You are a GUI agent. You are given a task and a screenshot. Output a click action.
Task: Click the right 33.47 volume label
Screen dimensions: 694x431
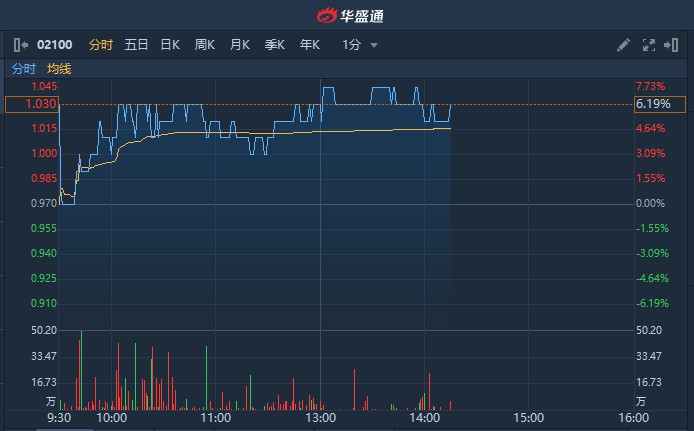pos(649,356)
